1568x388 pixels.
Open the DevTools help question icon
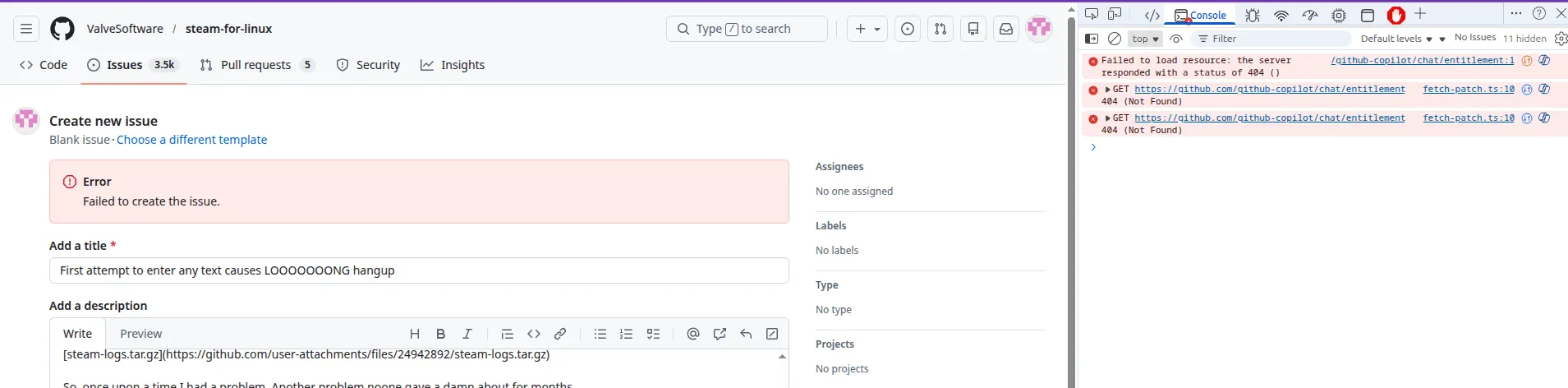point(1539,13)
